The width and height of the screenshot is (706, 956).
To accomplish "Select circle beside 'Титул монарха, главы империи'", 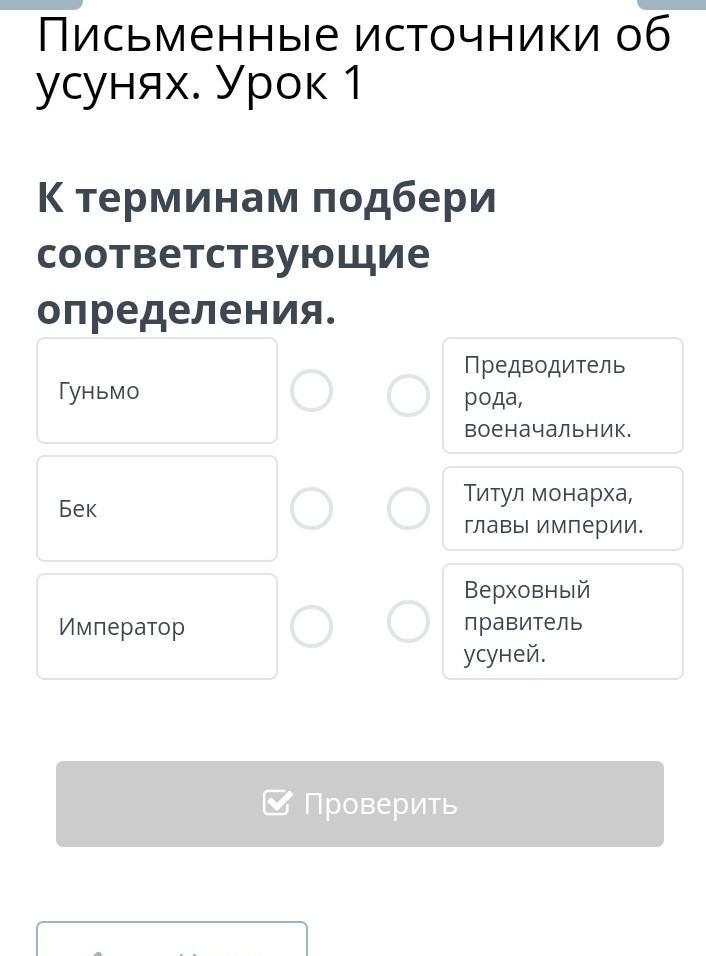I will 408,509.
